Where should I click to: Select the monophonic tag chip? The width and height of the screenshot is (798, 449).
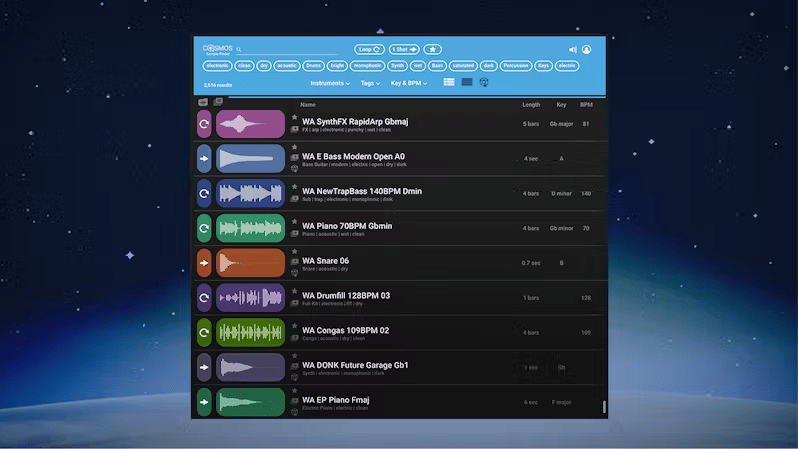[x=367, y=66]
